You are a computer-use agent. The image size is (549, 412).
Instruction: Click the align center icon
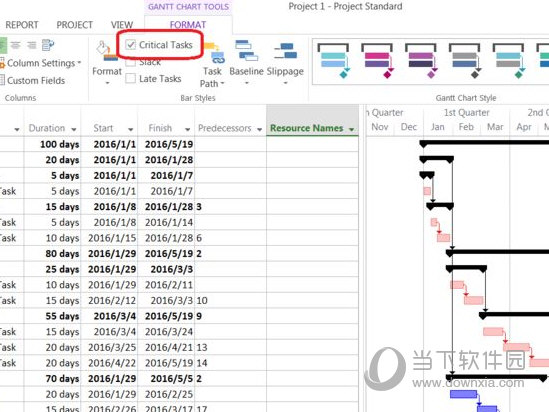point(15,45)
